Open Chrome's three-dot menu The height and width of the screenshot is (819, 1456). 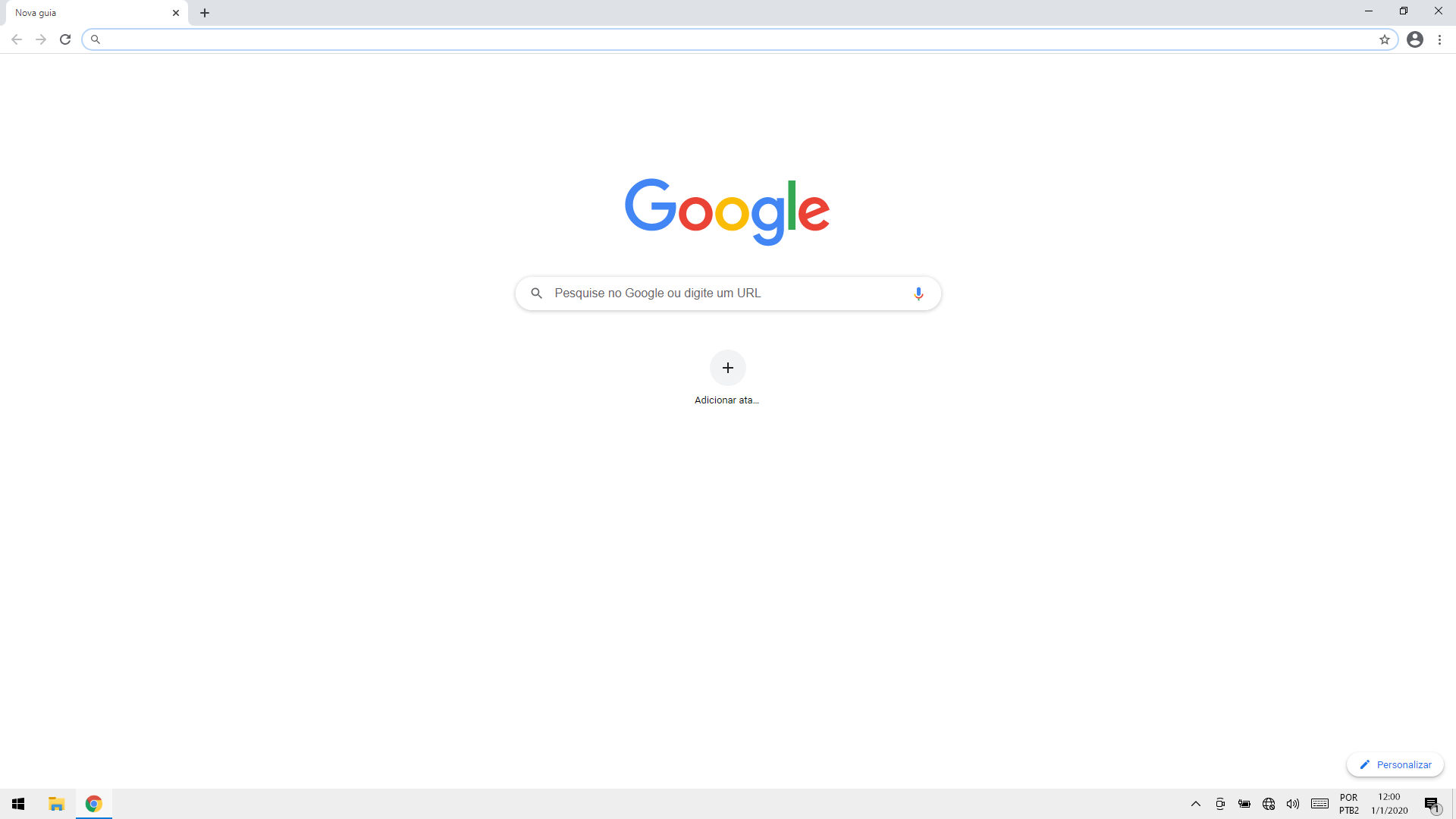pyautogui.click(x=1439, y=39)
